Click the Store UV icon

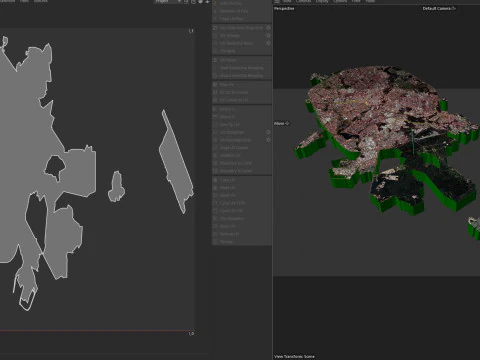click(215, 226)
